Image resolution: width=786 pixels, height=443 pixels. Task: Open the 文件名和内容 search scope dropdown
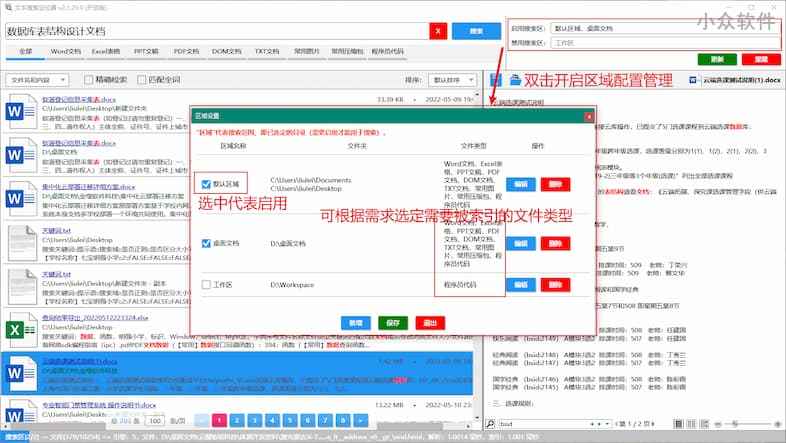[40, 78]
